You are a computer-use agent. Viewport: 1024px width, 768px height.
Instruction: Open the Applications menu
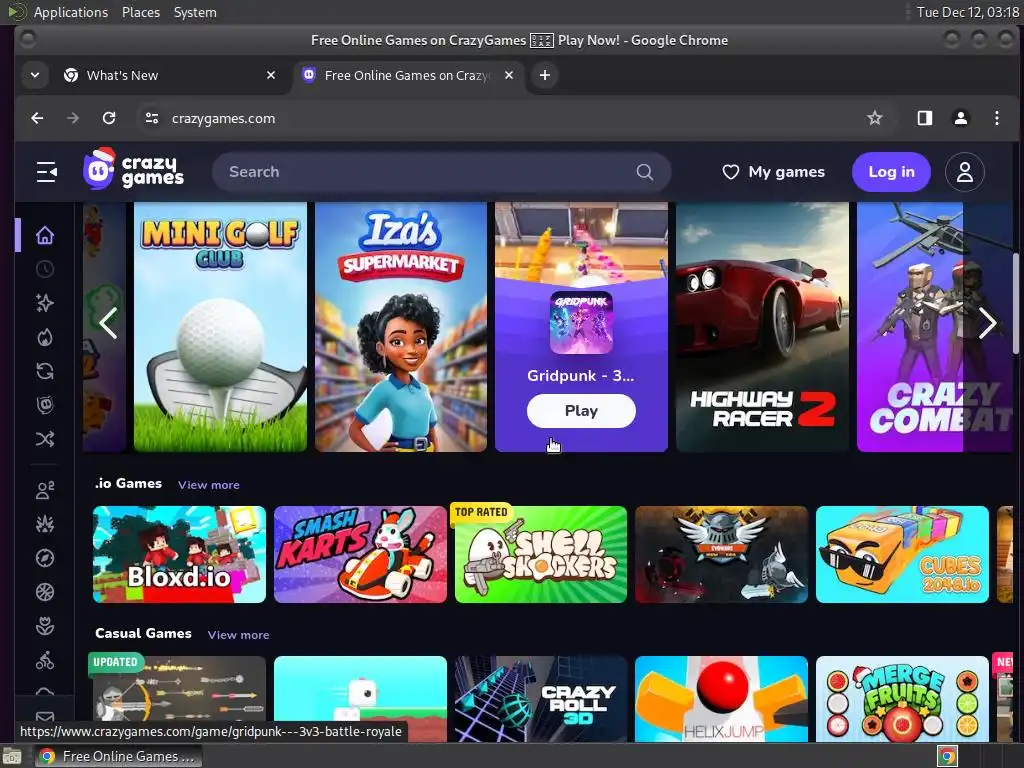(x=71, y=12)
